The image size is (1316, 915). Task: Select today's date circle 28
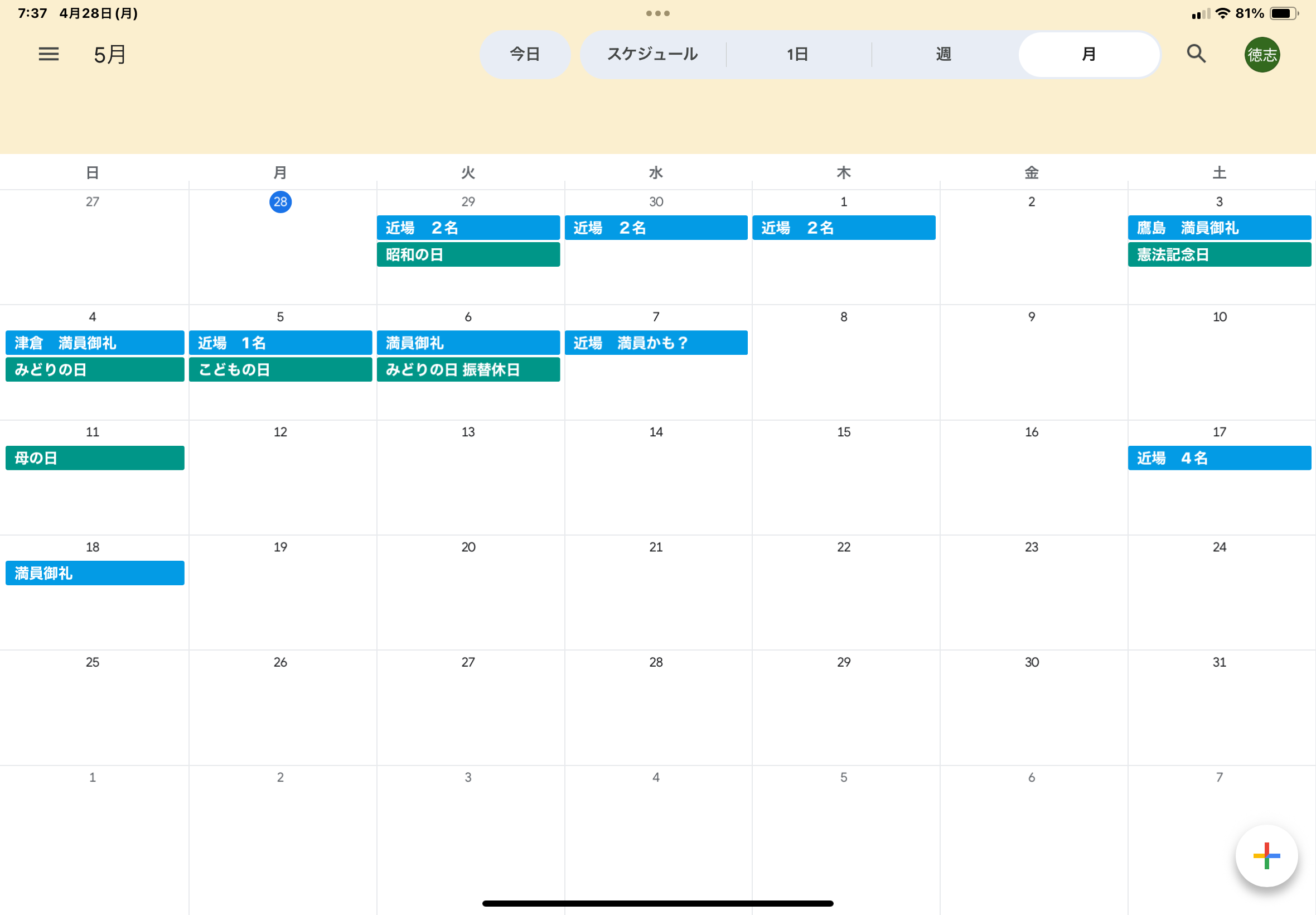tap(280, 202)
